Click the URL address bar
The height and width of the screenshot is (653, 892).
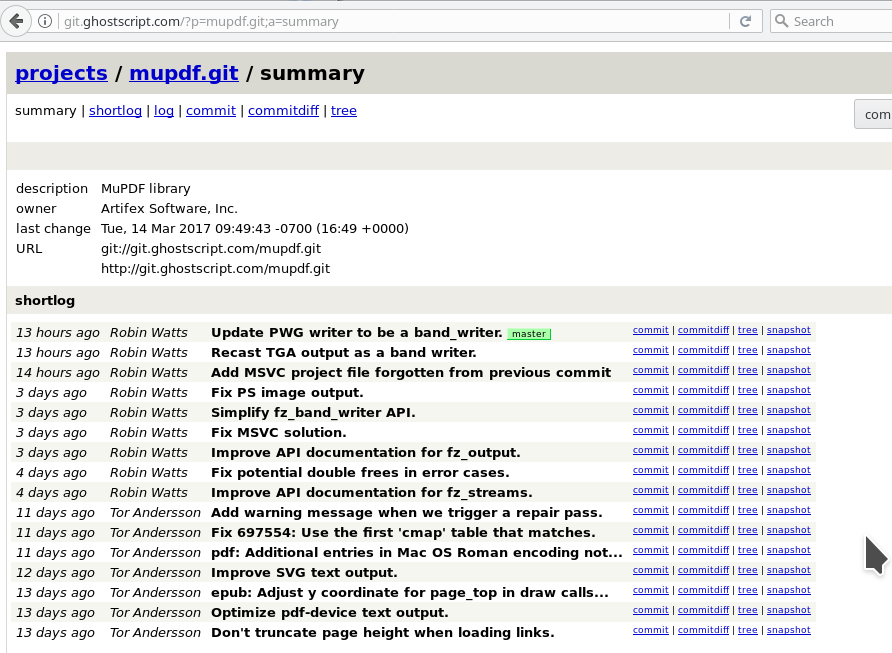(x=393, y=22)
